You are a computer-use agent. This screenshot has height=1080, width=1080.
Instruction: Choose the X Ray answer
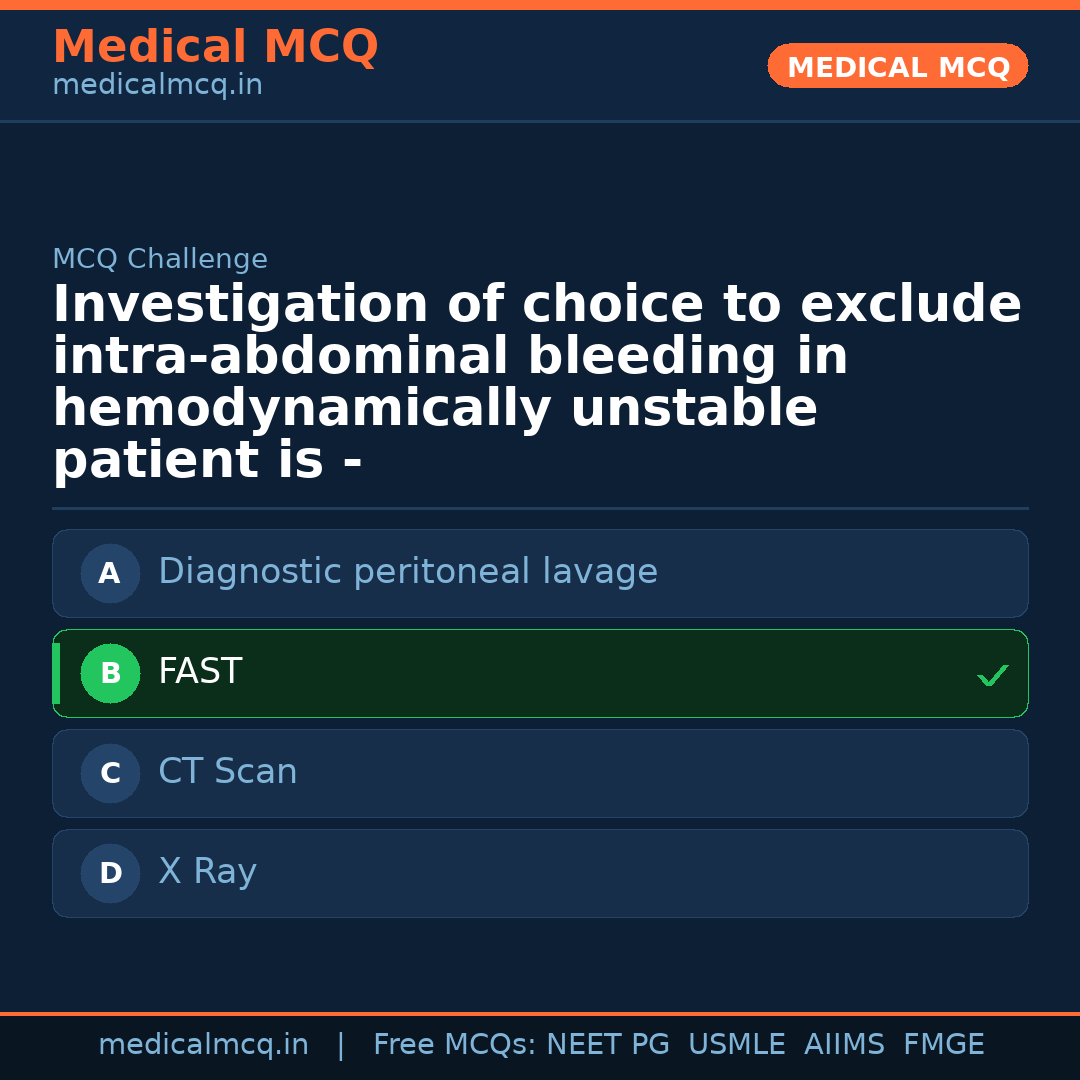207,872
